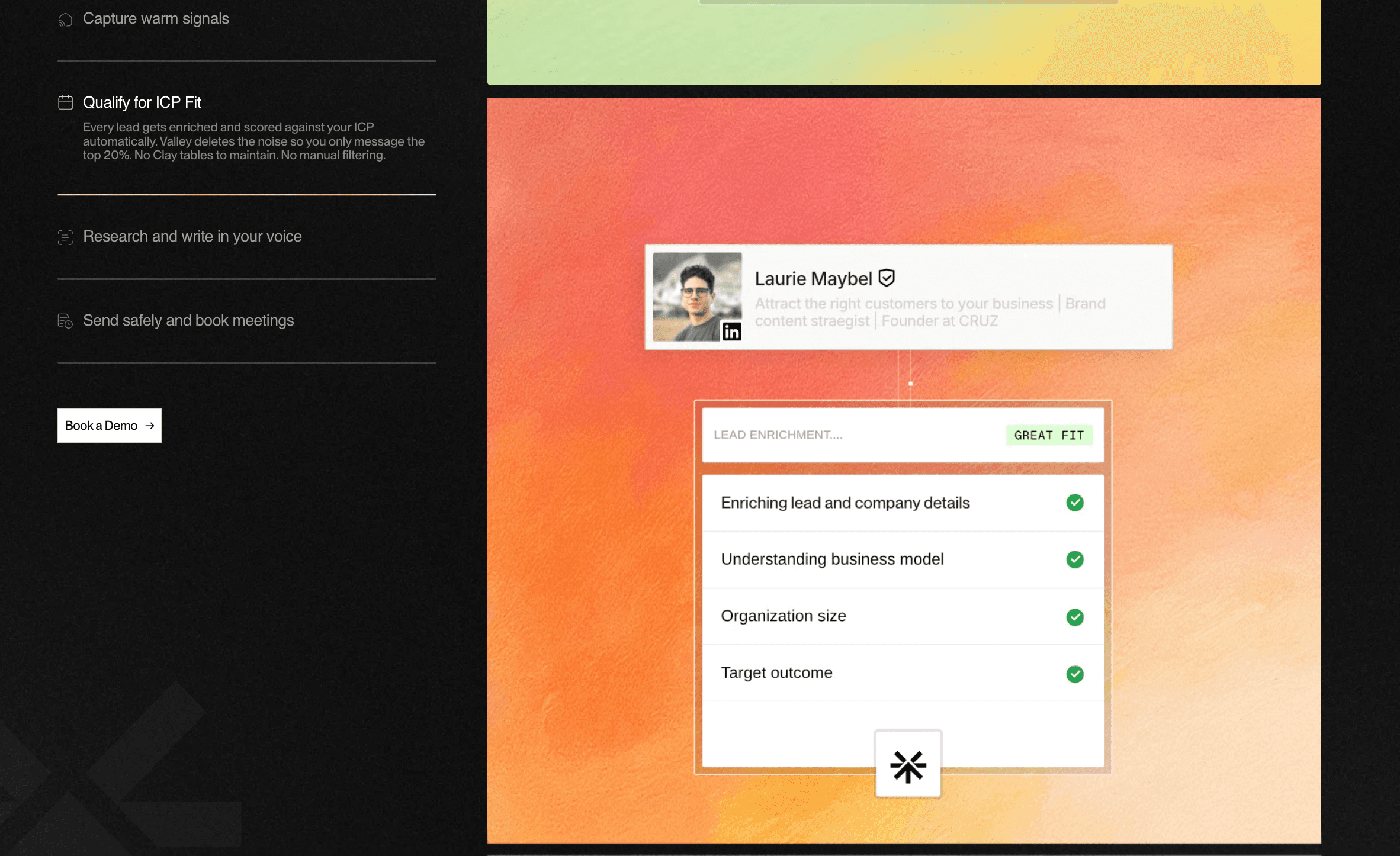Click the LinkedIn badge on profile photo
Screen dimensions: 1400x856
pyautogui.click(x=731, y=332)
